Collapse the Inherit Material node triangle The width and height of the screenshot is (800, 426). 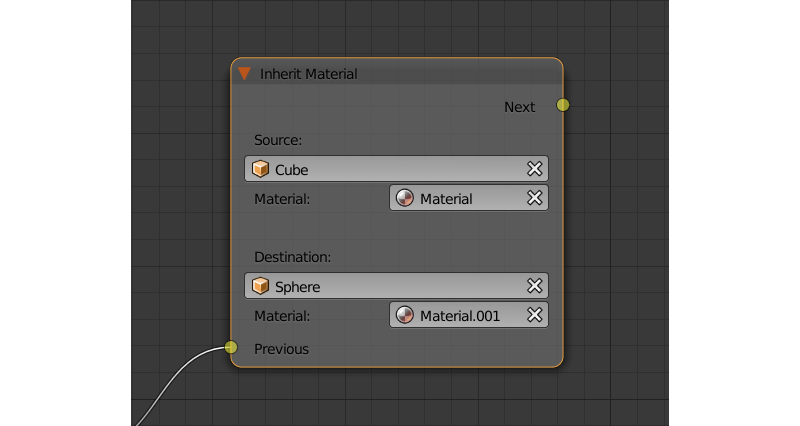tap(244, 74)
